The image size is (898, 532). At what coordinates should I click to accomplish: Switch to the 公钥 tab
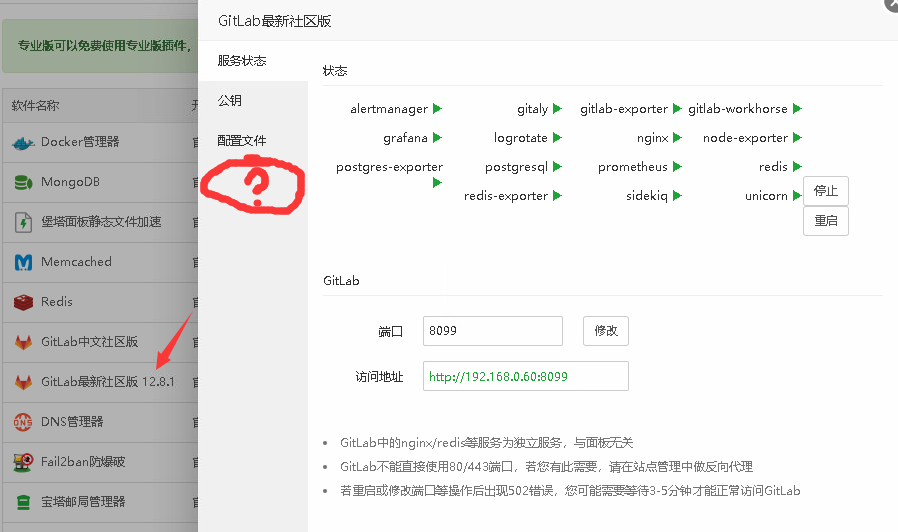253,101
